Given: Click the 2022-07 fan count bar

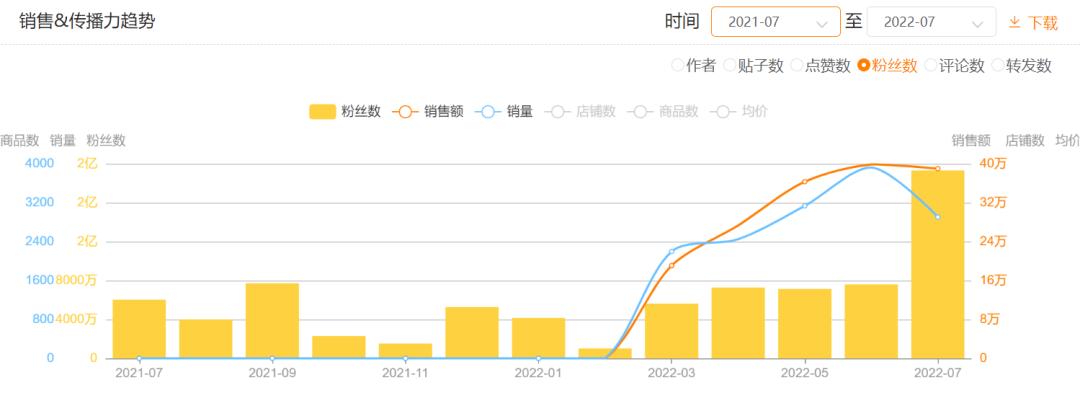Looking at the screenshot, I should 937,264.
